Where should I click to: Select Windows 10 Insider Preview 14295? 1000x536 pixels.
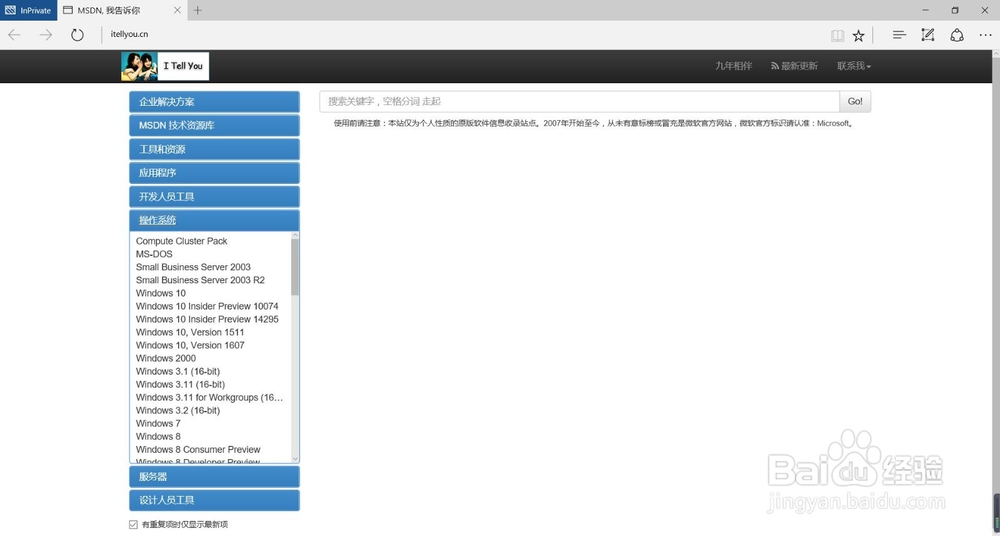click(207, 319)
